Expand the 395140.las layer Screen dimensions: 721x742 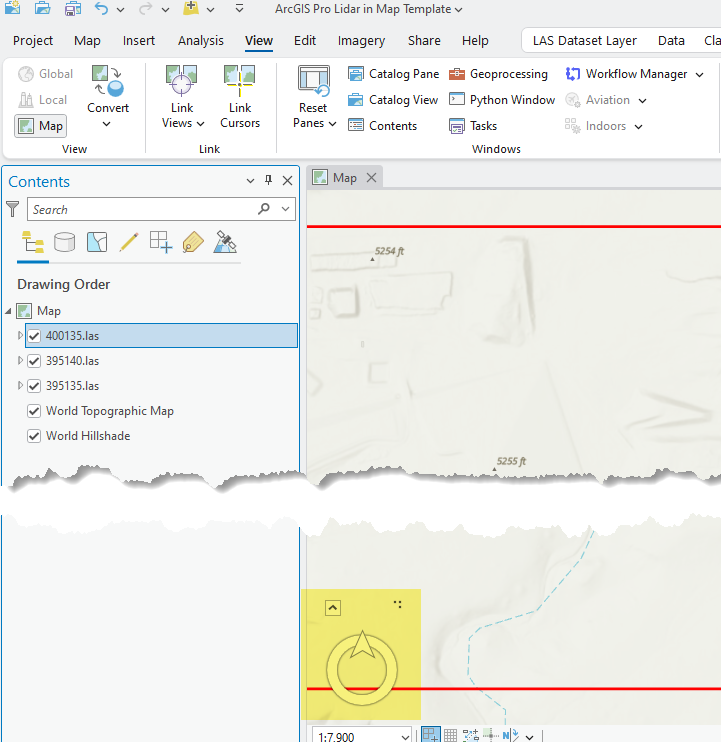(20, 361)
